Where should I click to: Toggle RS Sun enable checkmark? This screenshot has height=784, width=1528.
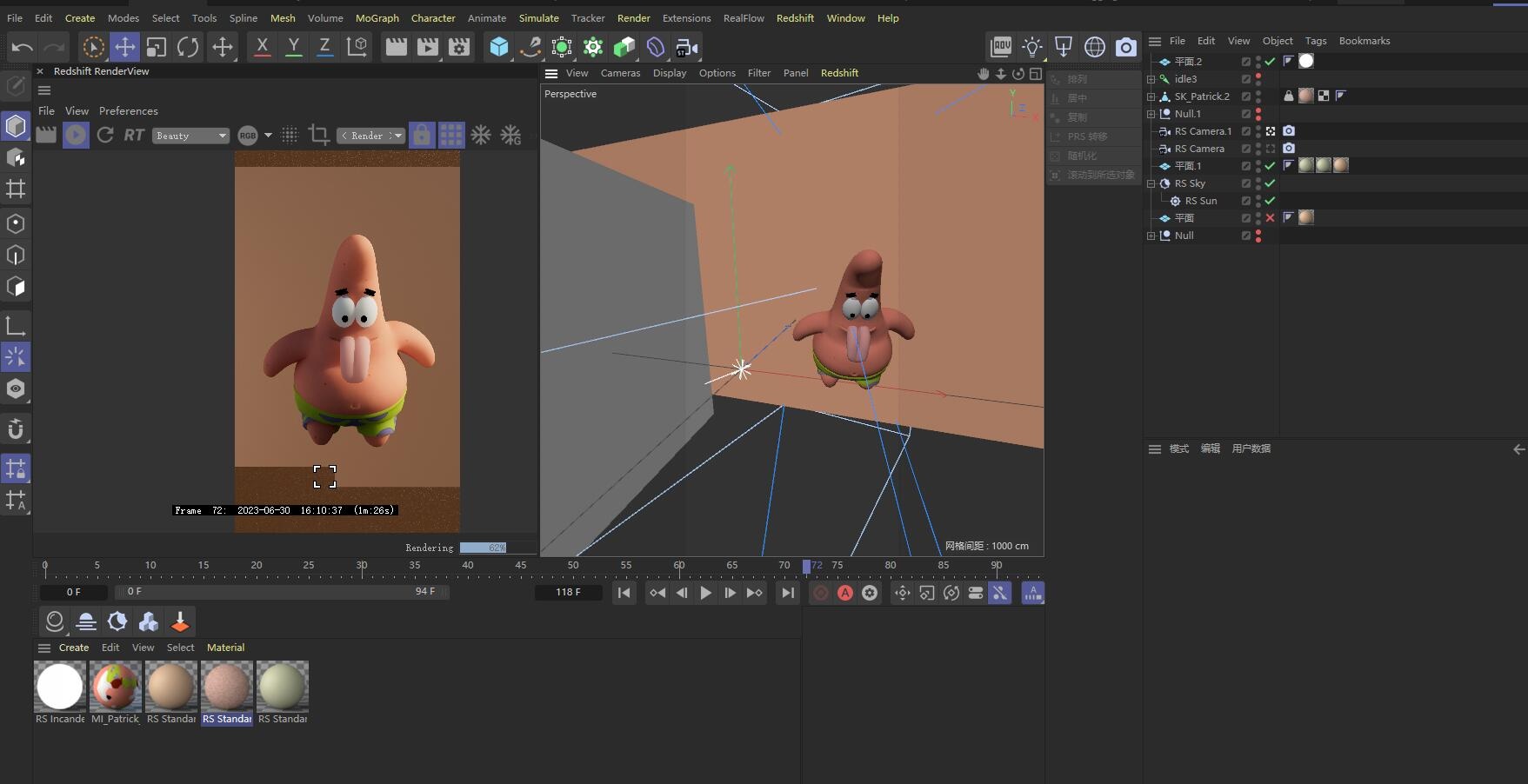coord(1270,201)
